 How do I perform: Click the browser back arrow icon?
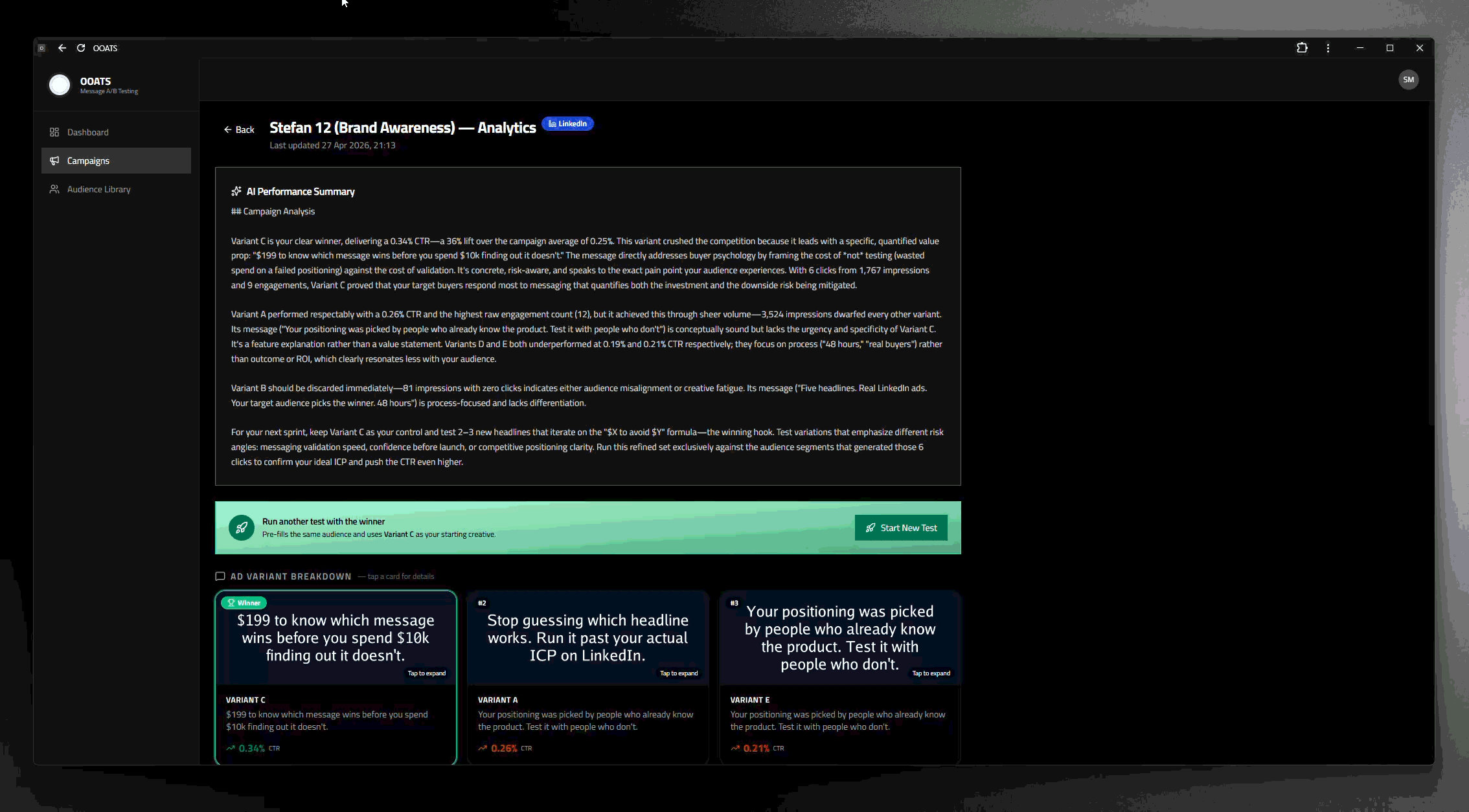[x=62, y=48]
